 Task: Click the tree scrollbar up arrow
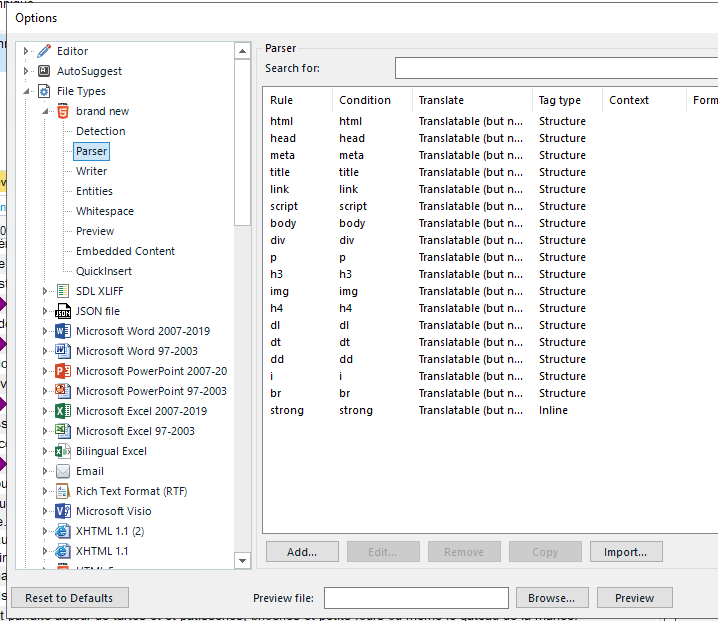(x=242, y=51)
